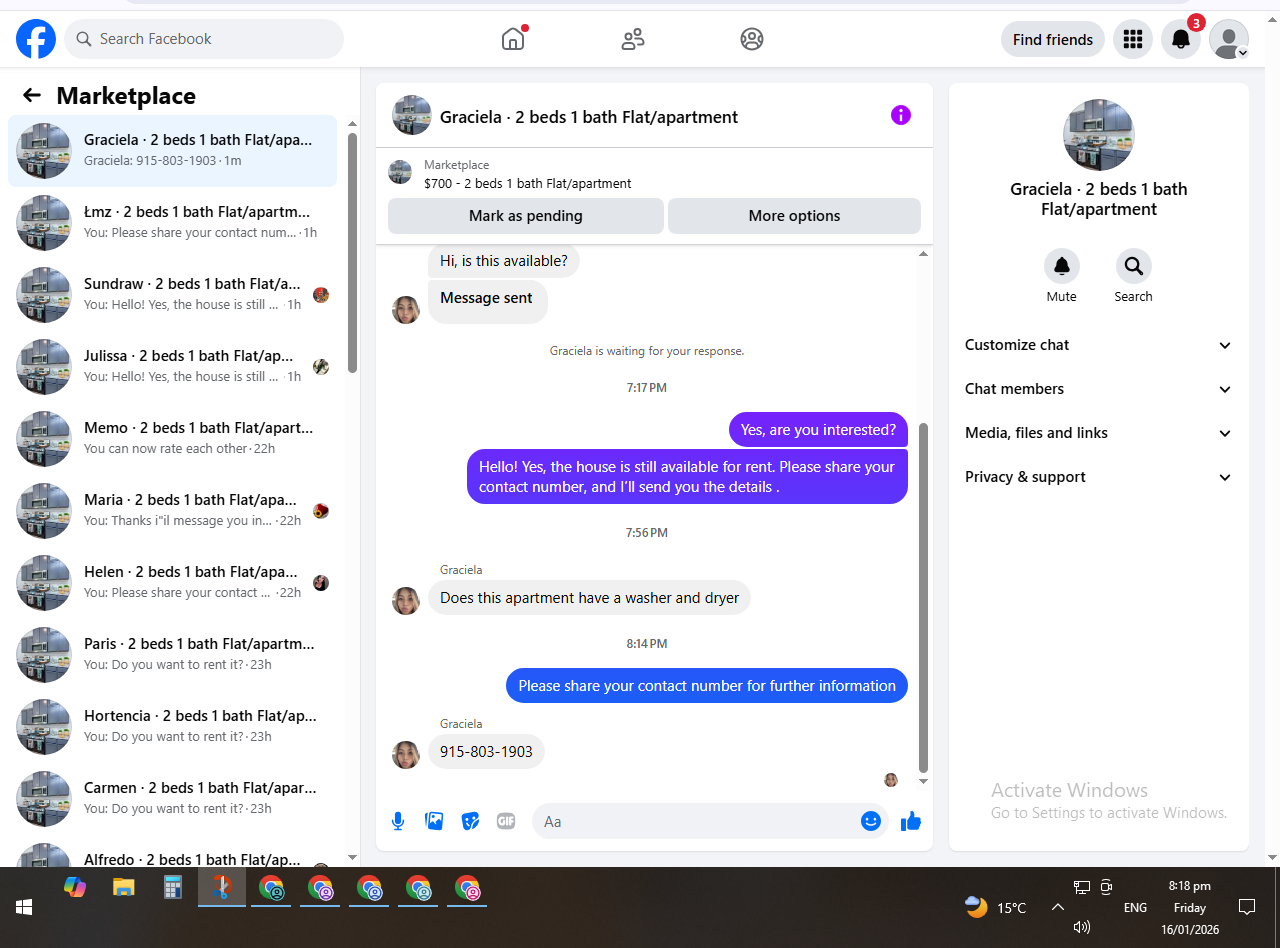This screenshot has width=1280, height=948.
Task: Go back with the Marketplace arrow
Action: coord(32,95)
